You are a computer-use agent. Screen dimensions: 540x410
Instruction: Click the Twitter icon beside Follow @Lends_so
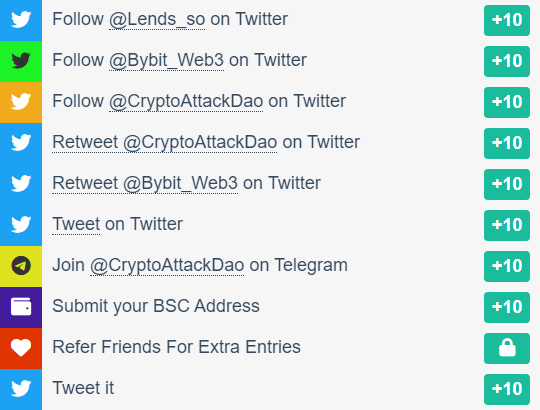[21, 19]
